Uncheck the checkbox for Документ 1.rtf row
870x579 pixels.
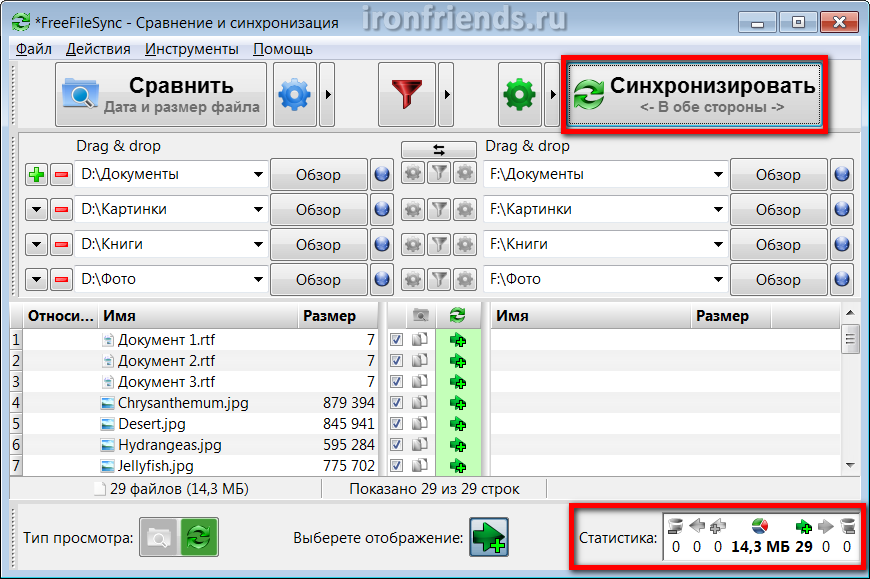[x=397, y=340]
